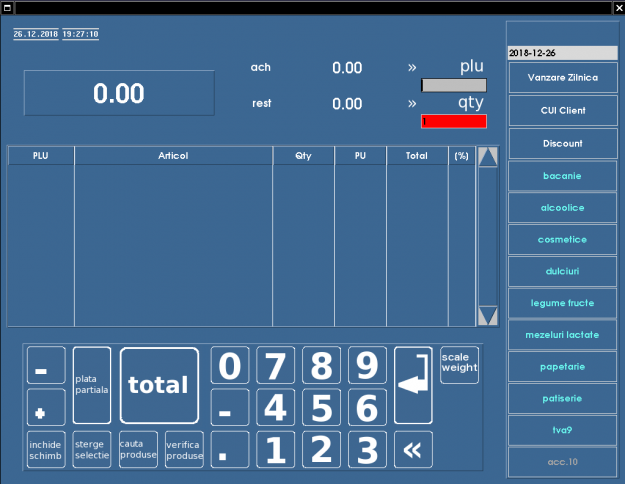Open the window menu icon in the title bar
The width and height of the screenshot is (625, 484).
7,7
